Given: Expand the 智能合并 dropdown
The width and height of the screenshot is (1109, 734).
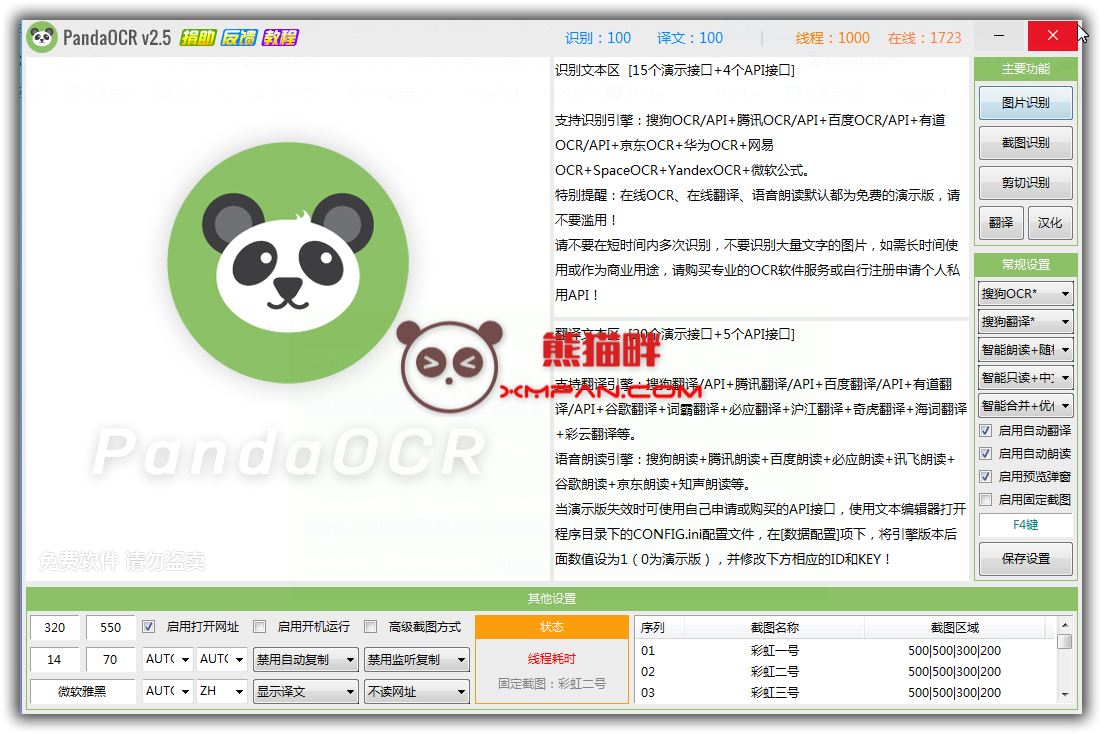Looking at the screenshot, I should [1026, 406].
